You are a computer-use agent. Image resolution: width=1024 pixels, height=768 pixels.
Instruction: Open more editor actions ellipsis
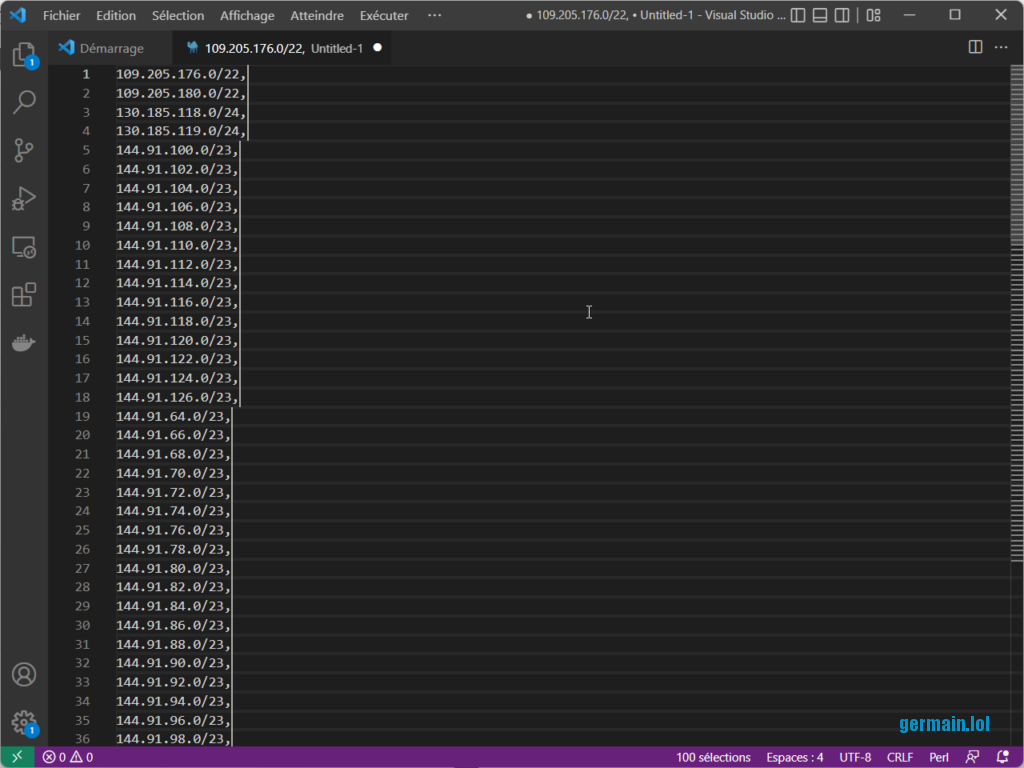click(1001, 47)
